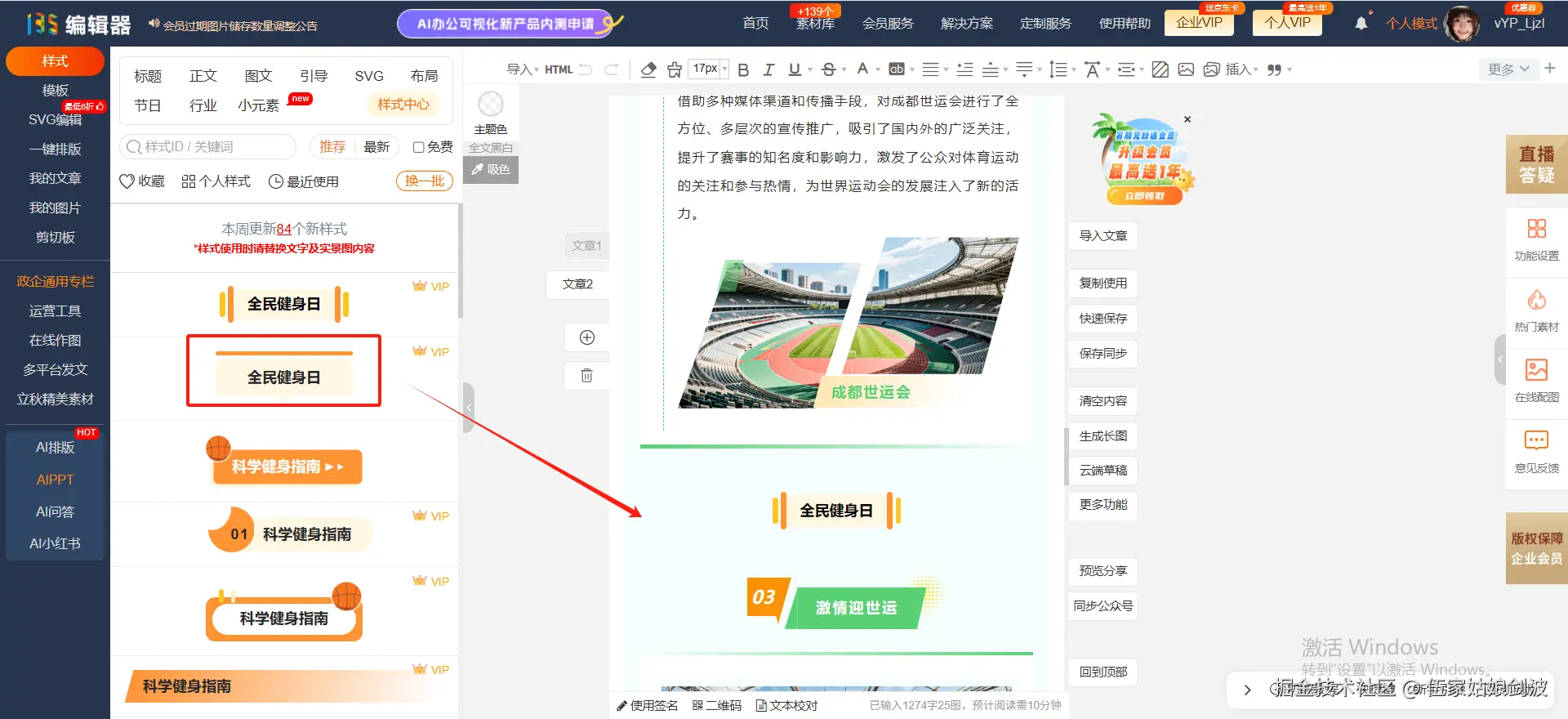Click the 导入文章 button
The width and height of the screenshot is (1568, 719).
point(1103,236)
